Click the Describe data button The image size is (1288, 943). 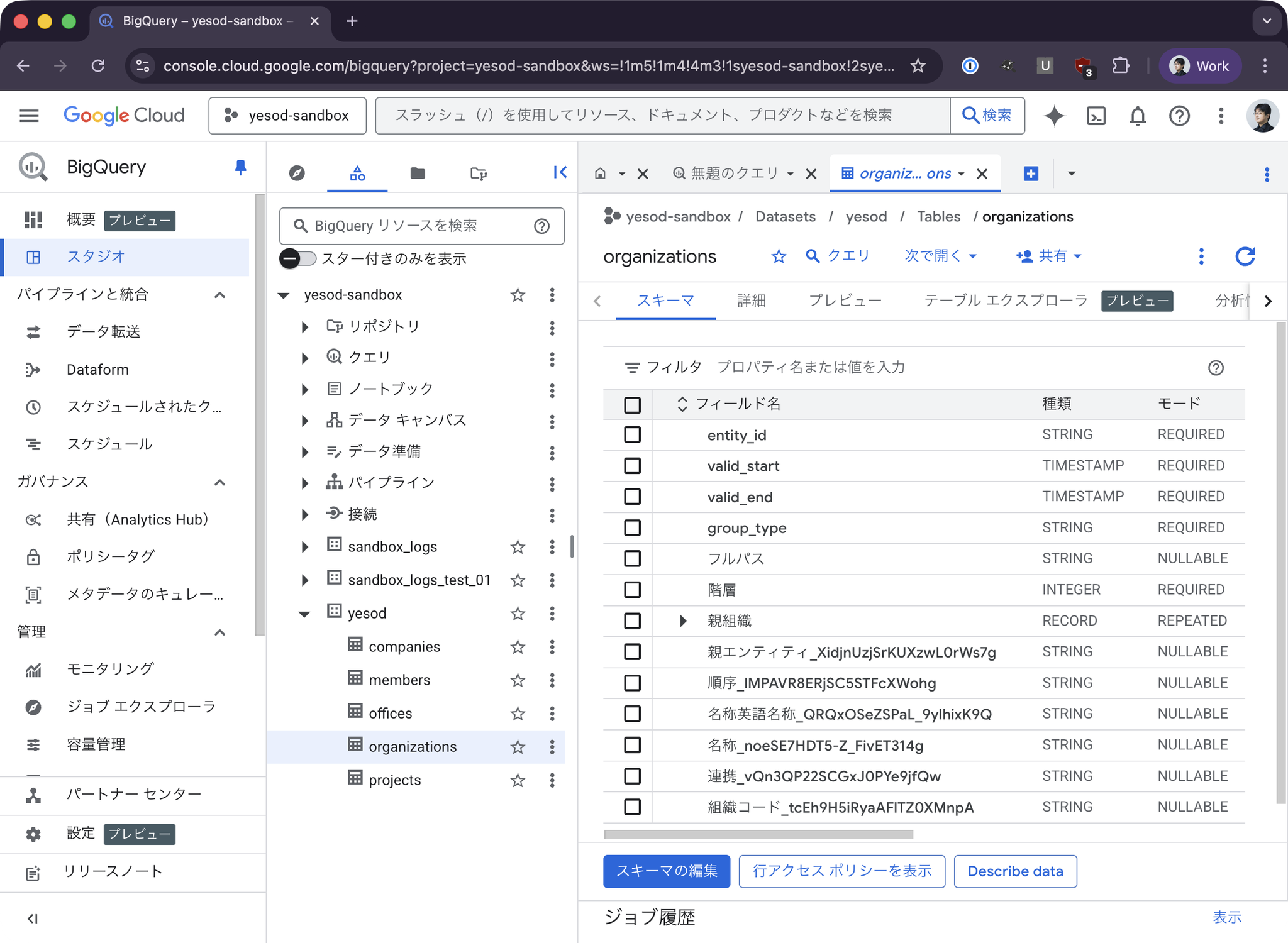[1014, 871]
